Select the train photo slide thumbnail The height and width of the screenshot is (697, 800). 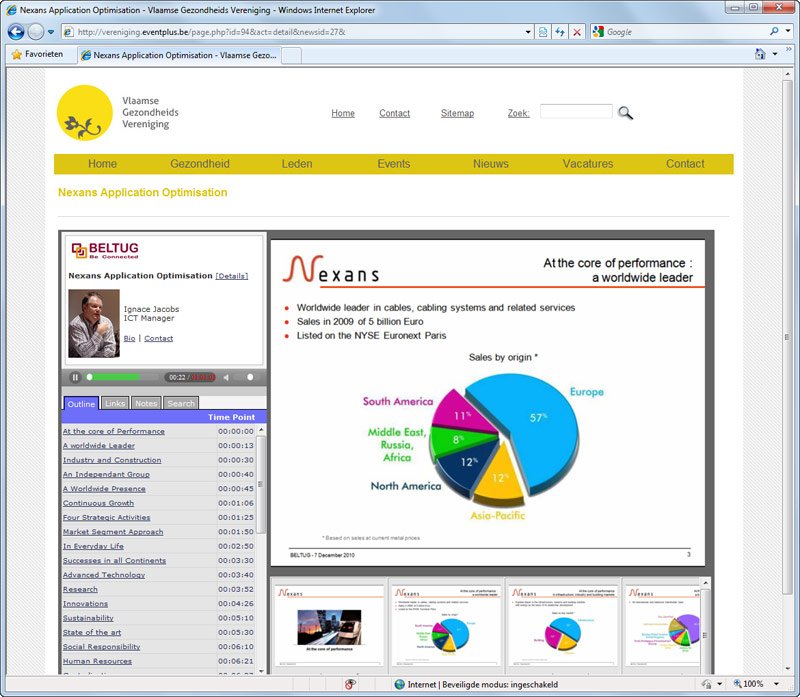pos(329,626)
